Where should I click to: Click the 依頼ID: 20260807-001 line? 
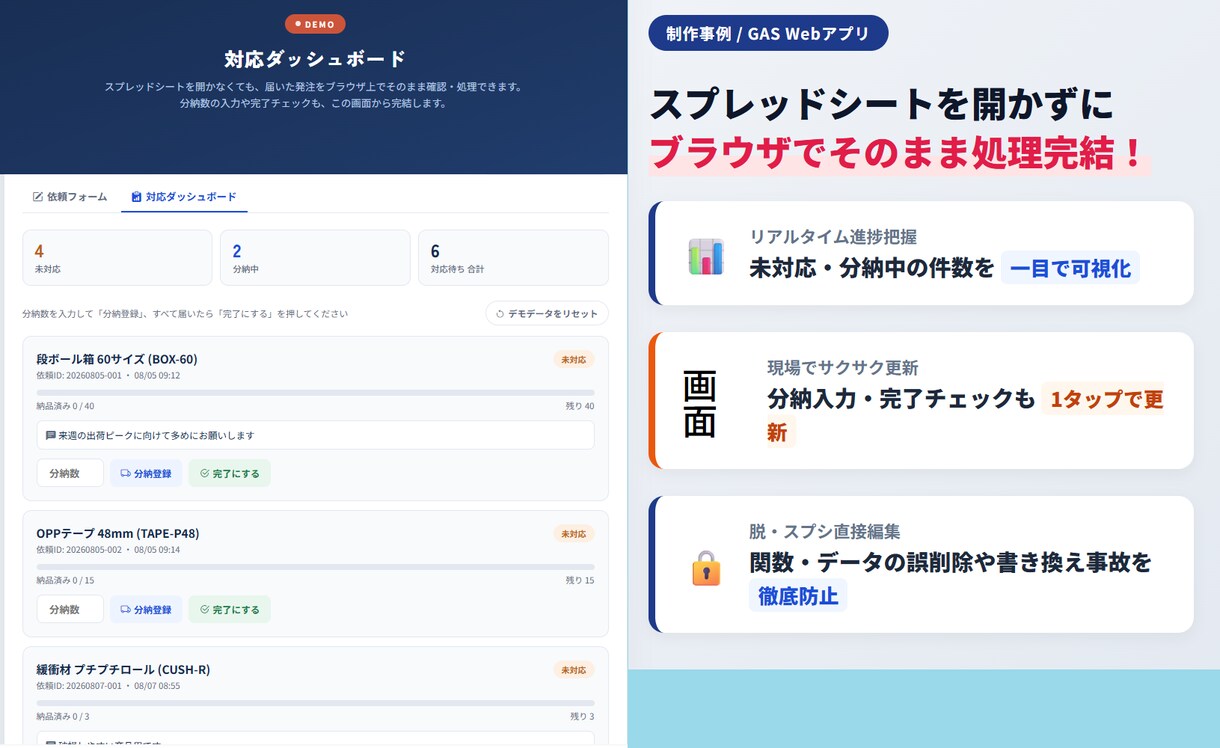(108, 686)
